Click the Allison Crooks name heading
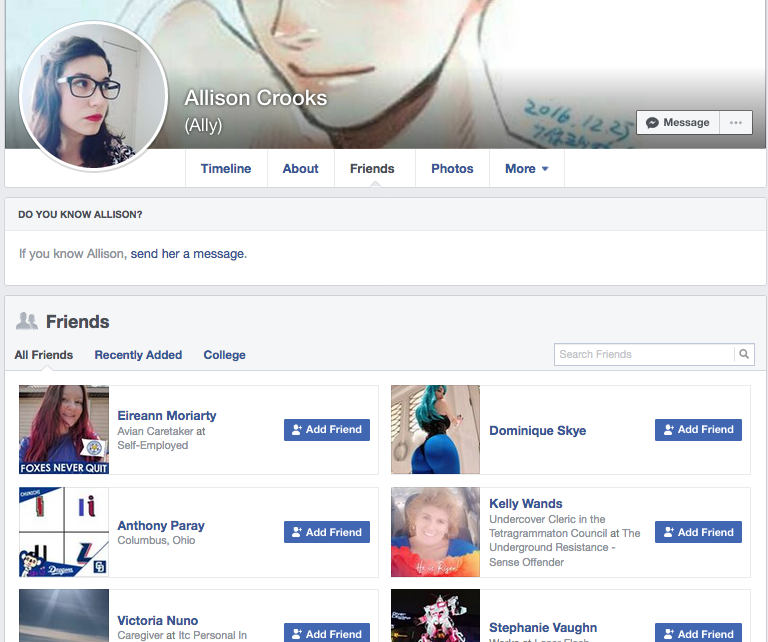 click(256, 98)
